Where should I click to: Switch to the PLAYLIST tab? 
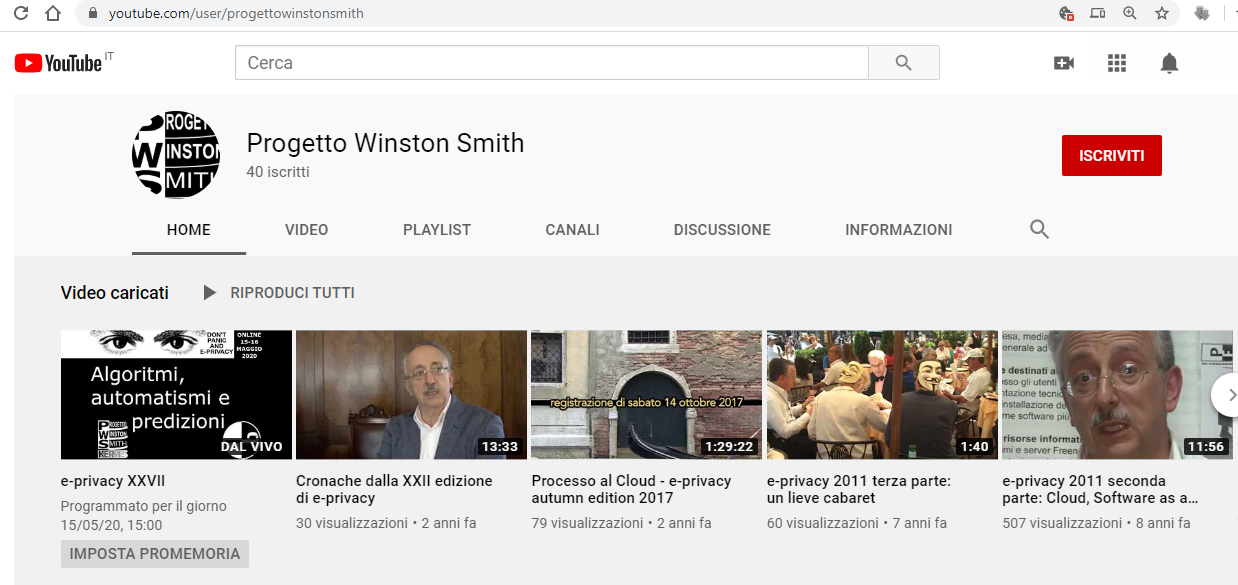coord(437,230)
